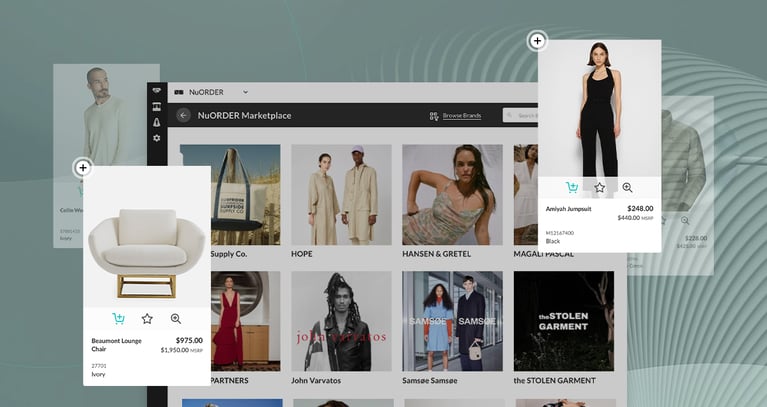Click the $975.00 price on chair card
The image size is (767, 407).
pyautogui.click(x=189, y=340)
